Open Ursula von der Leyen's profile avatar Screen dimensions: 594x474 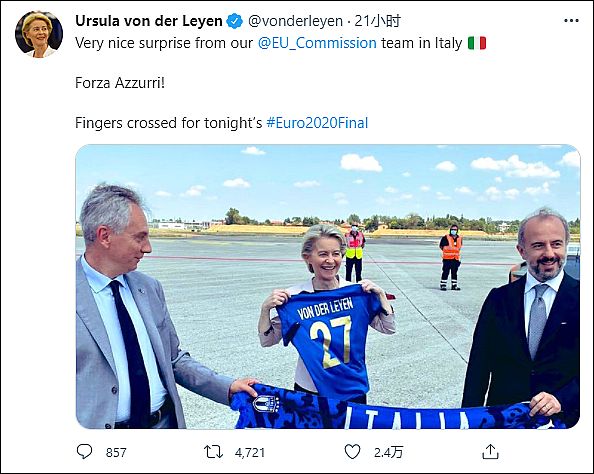click(x=39, y=34)
